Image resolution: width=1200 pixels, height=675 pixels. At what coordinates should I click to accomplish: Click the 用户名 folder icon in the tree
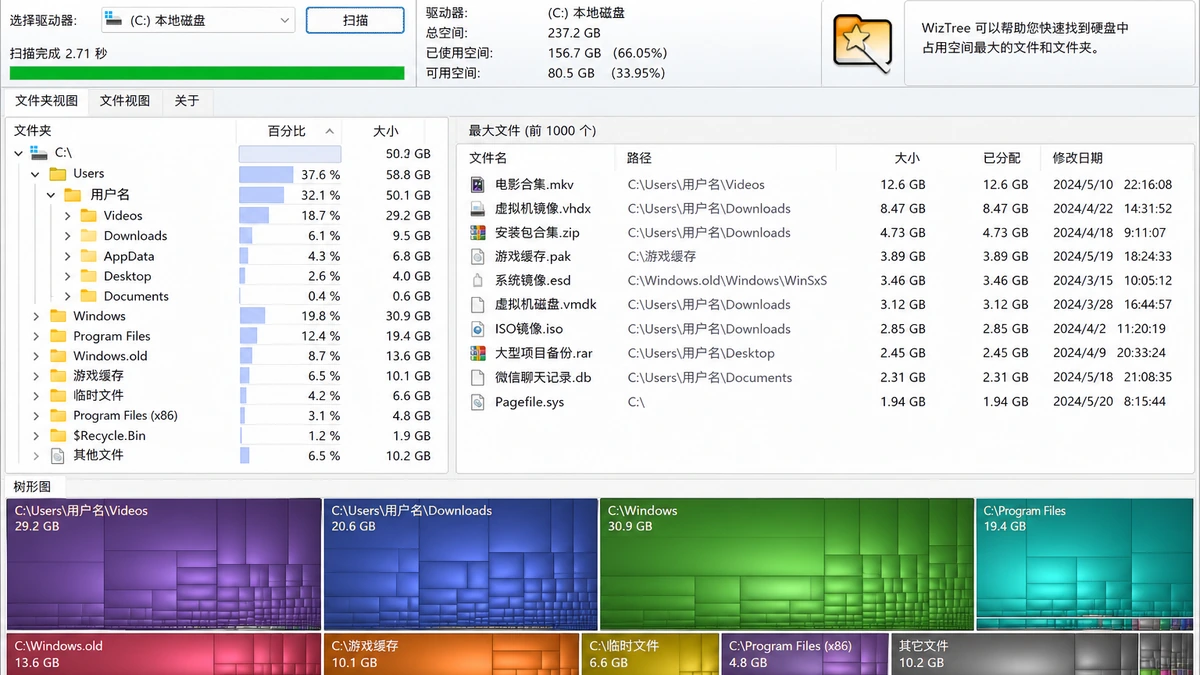coord(73,195)
